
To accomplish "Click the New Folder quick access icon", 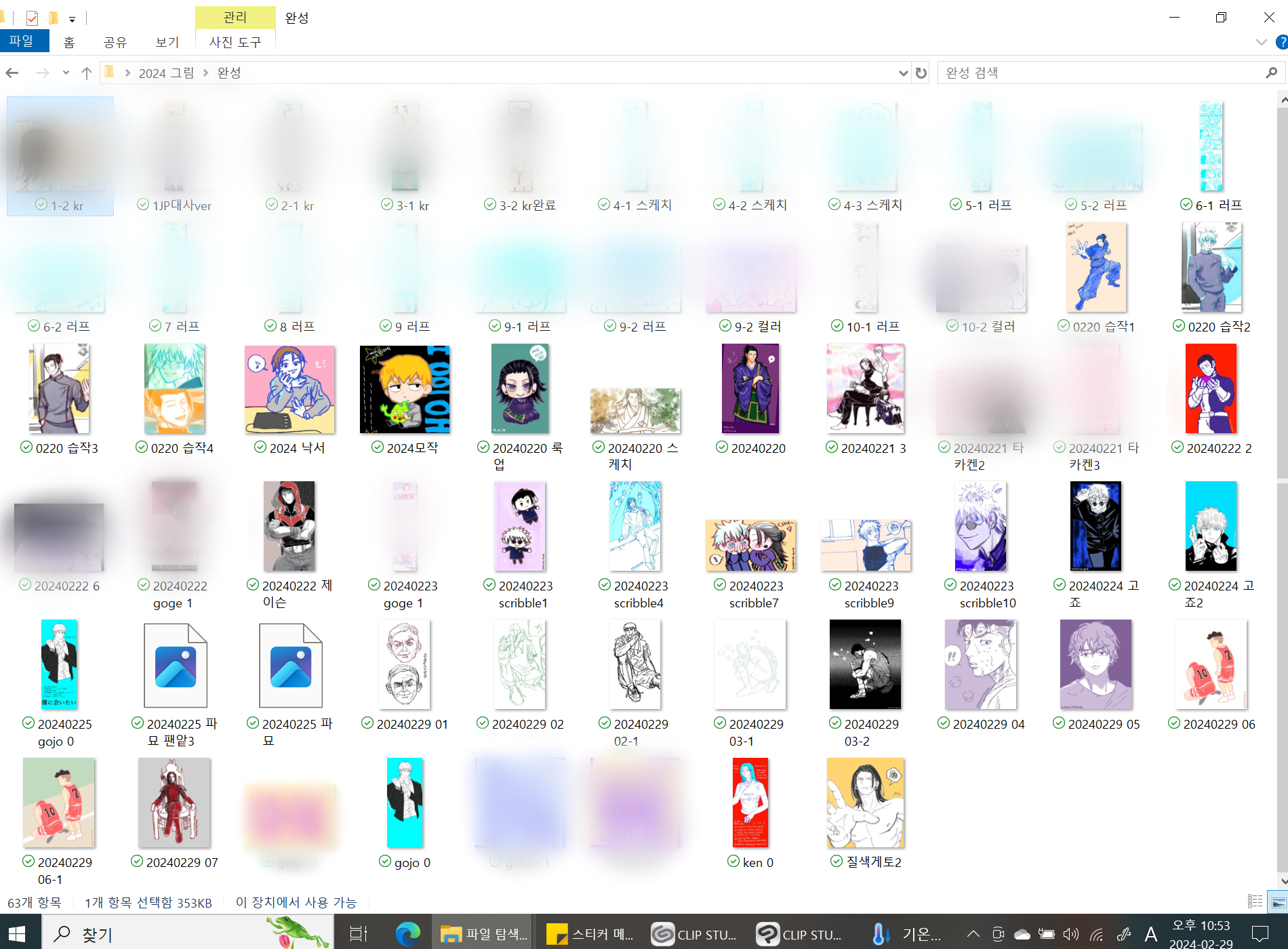I will click(x=54, y=18).
